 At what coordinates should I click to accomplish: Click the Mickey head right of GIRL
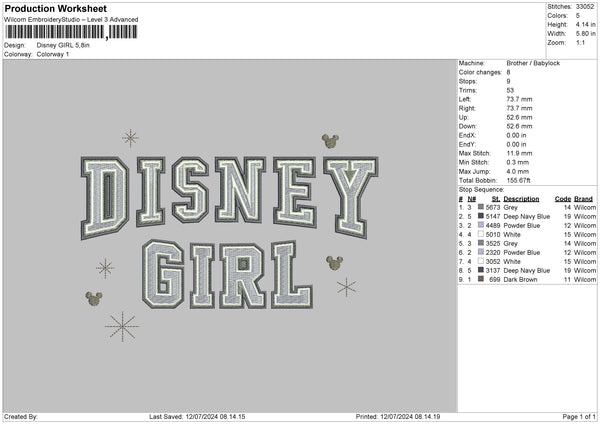(x=334, y=263)
